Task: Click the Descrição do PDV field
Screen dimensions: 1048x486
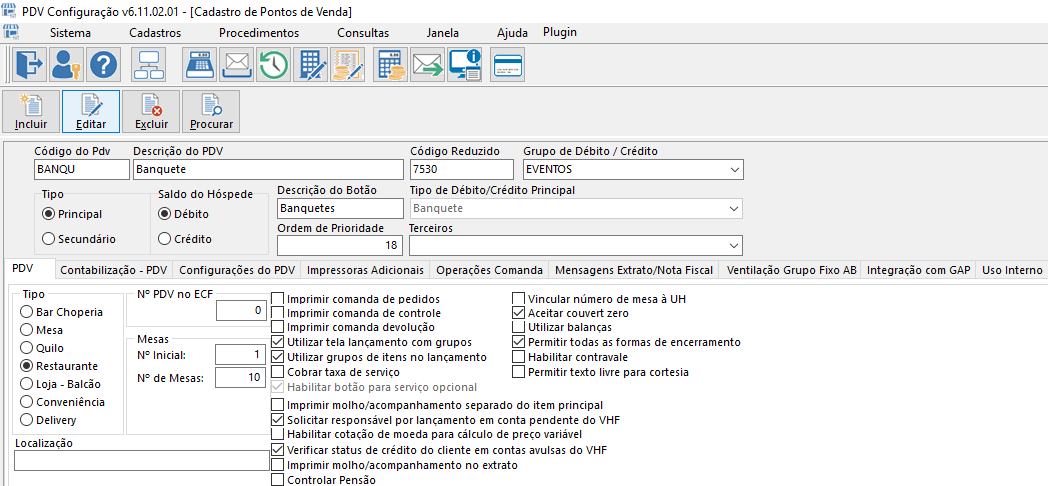Action: click(269, 169)
